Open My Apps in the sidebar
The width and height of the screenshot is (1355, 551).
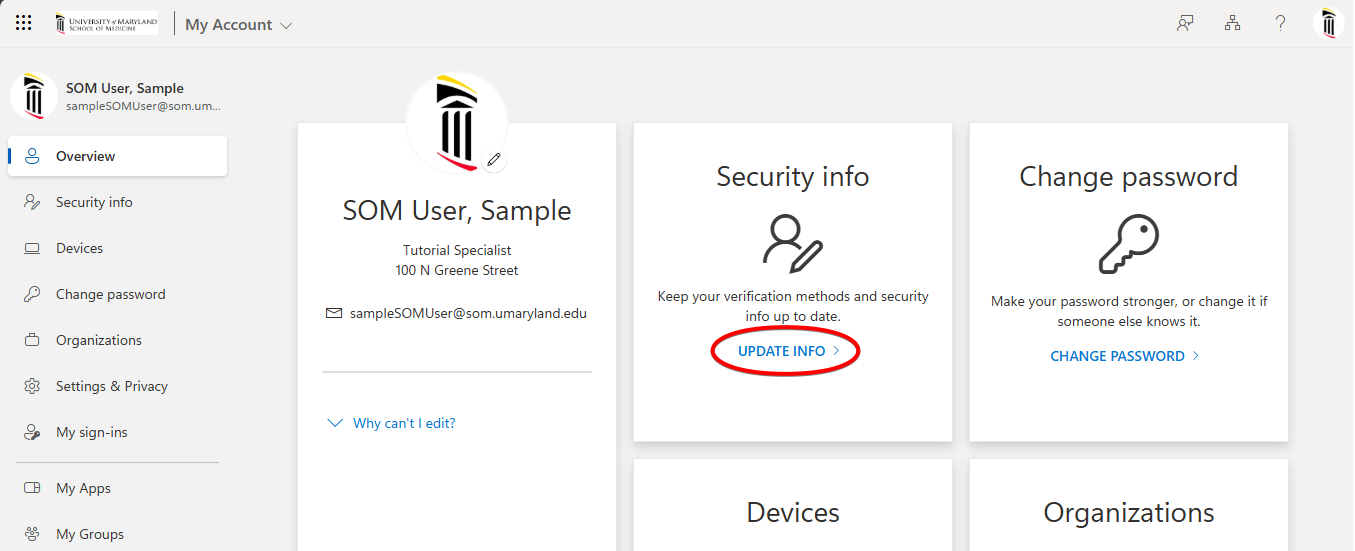coord(83,488)
